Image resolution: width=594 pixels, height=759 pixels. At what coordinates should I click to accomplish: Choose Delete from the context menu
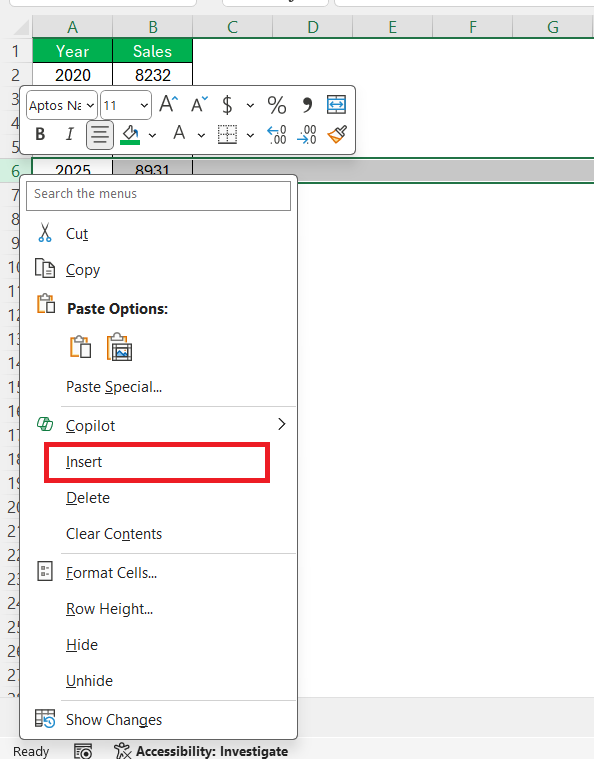[158, 498]
